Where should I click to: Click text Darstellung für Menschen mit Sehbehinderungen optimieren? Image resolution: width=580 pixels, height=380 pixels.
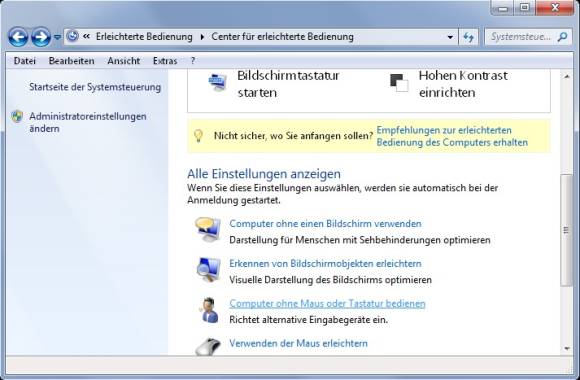[x=360, y=240]
